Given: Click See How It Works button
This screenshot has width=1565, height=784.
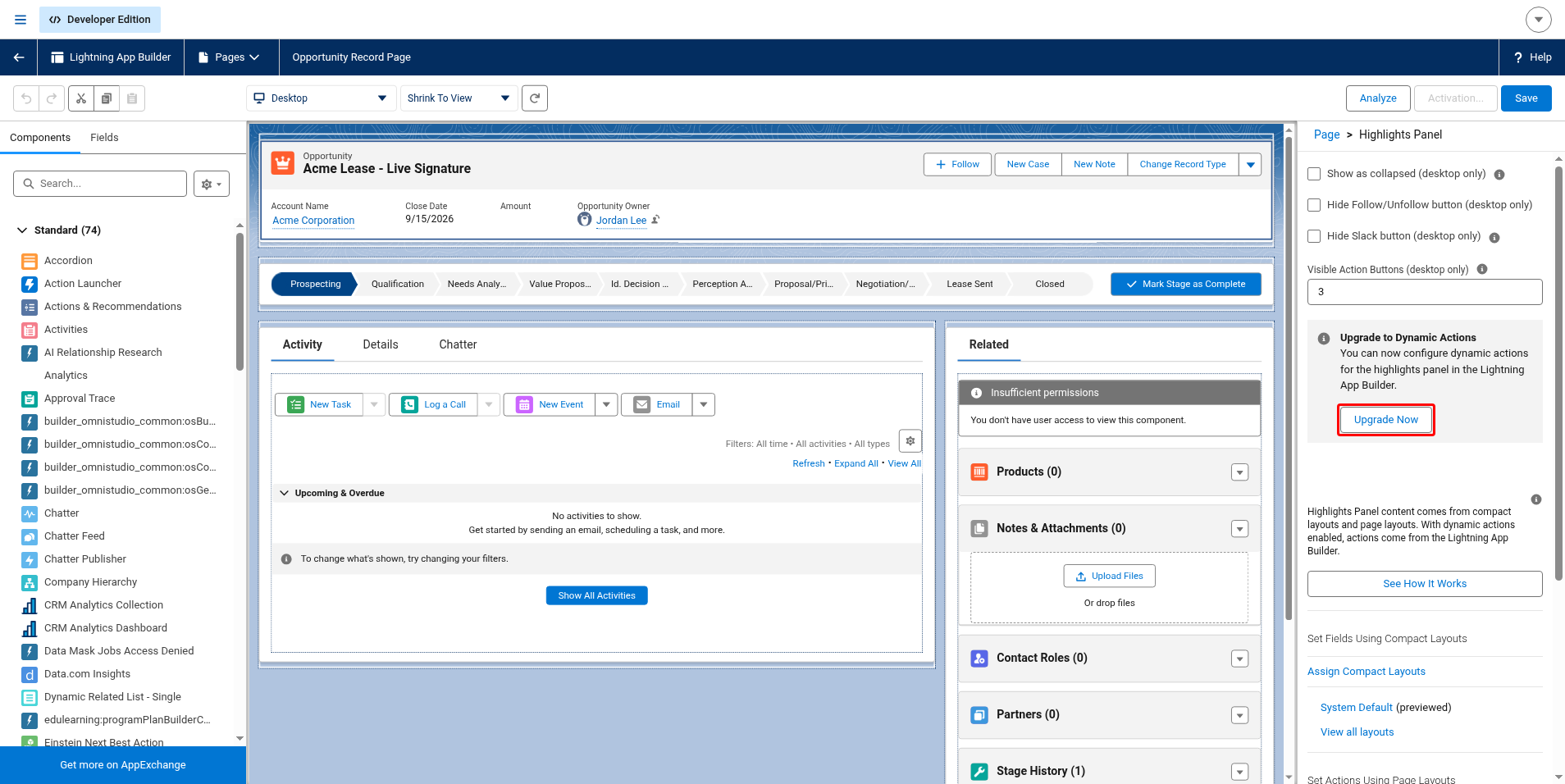Looking at the screenshot, I should (1425, 584).
